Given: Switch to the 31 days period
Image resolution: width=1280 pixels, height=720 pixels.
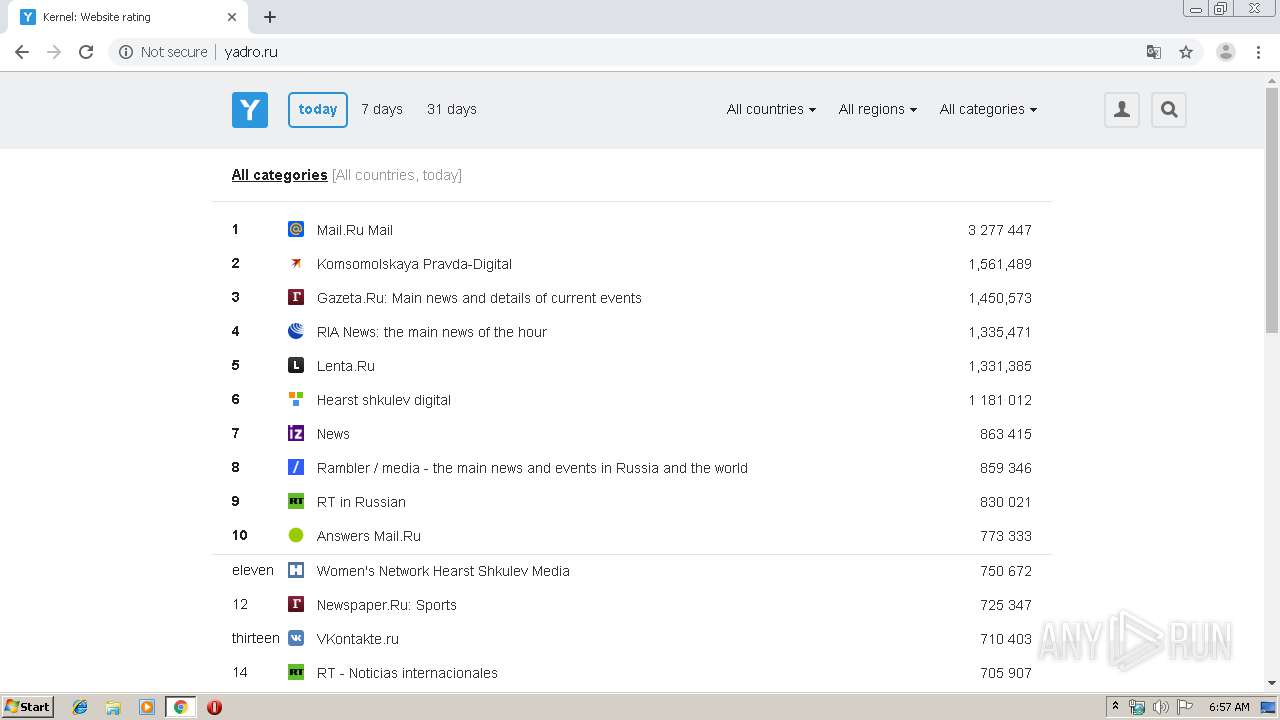Looking at the screenshot, I should pos(452,109).
